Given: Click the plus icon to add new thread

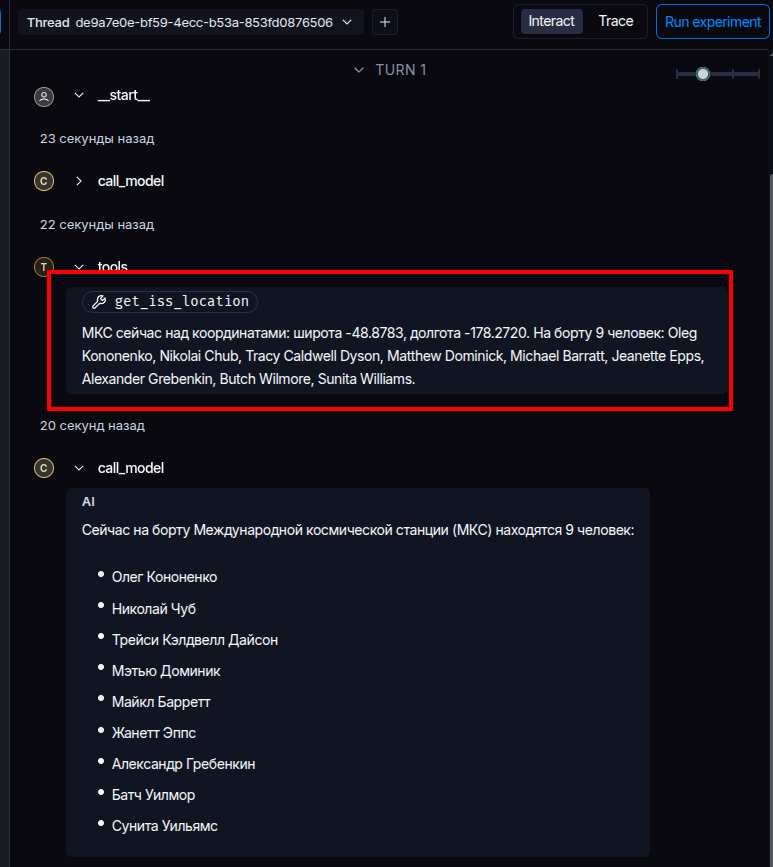Looking at the screenshot, I should 385,22.
